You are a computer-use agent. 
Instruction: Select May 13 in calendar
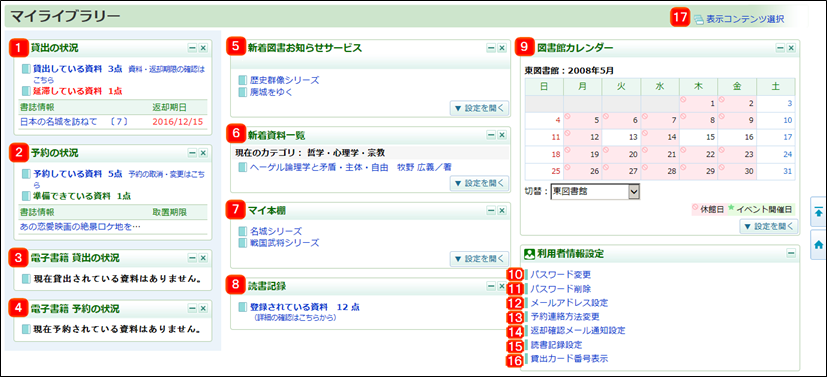click(x=621, y=138)
